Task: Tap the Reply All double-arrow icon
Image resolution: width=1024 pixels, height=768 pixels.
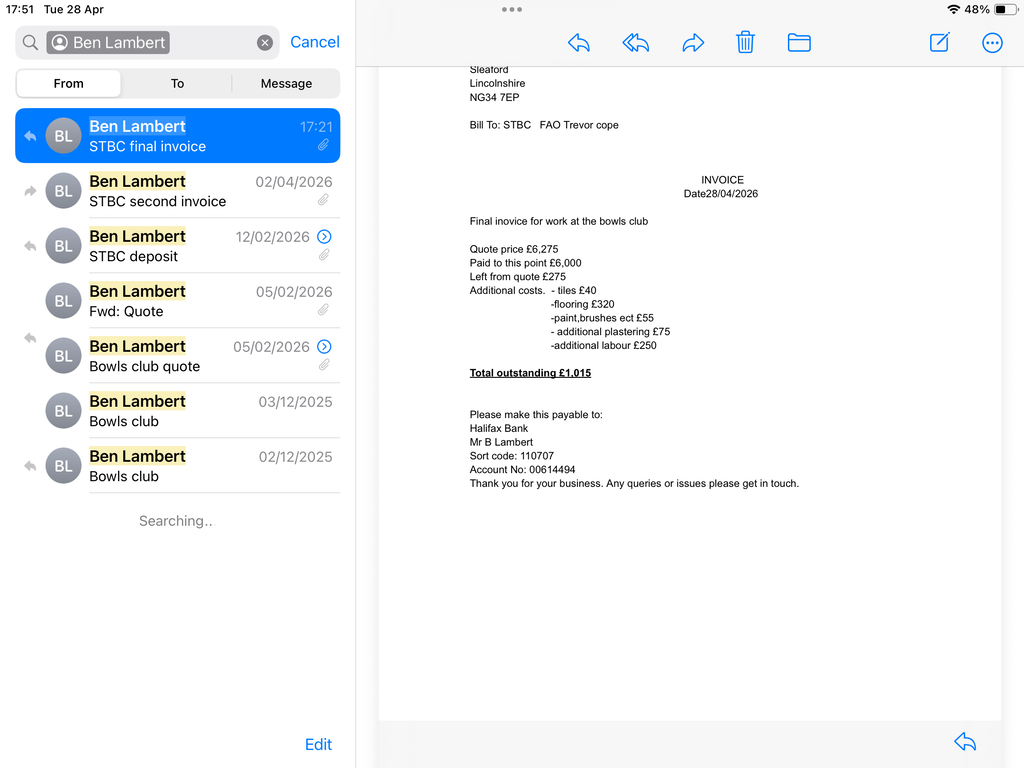Action: click(x=635, y=43)
